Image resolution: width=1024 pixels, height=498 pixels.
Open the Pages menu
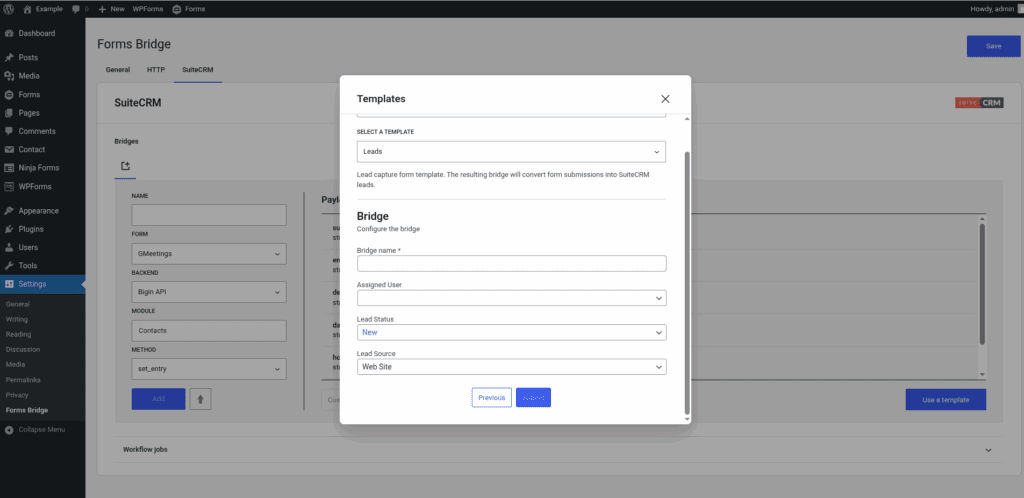click(42, 113)
